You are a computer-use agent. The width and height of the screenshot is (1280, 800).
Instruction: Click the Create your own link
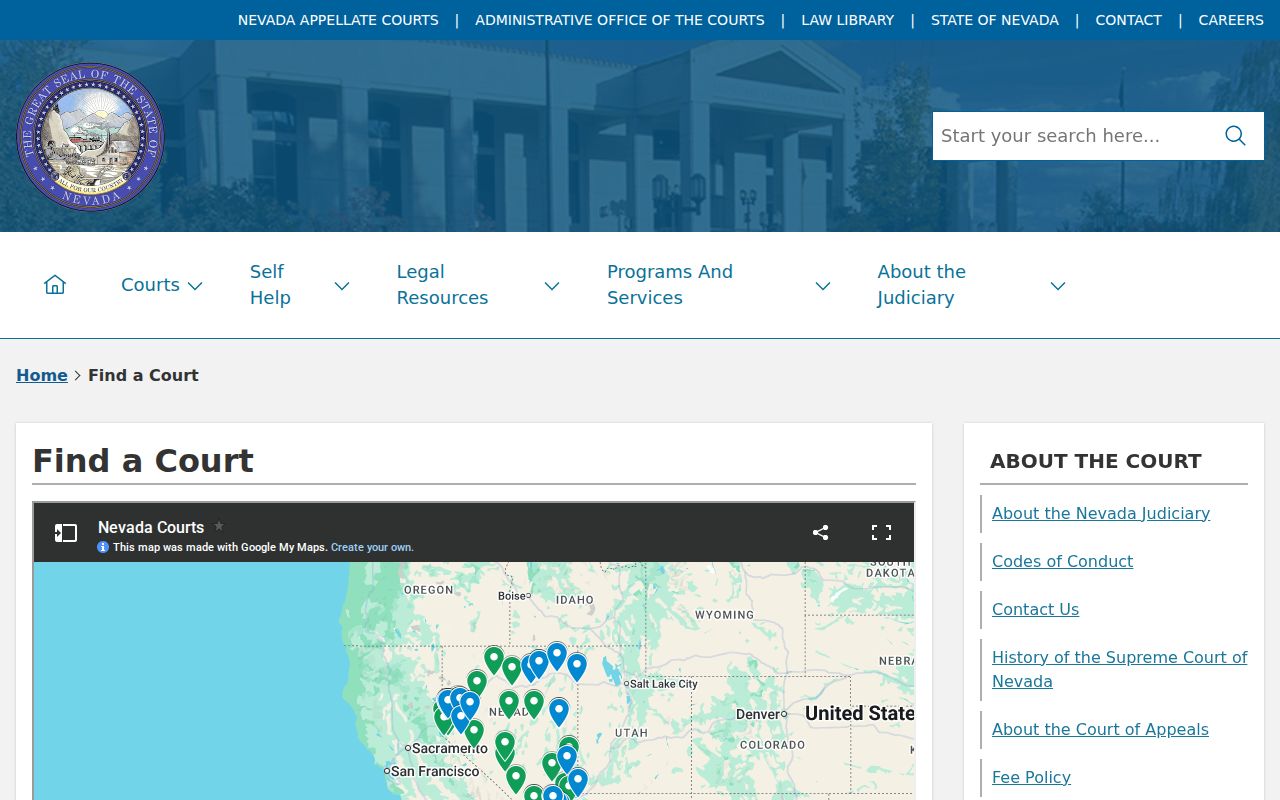click(x=372, y=547)
